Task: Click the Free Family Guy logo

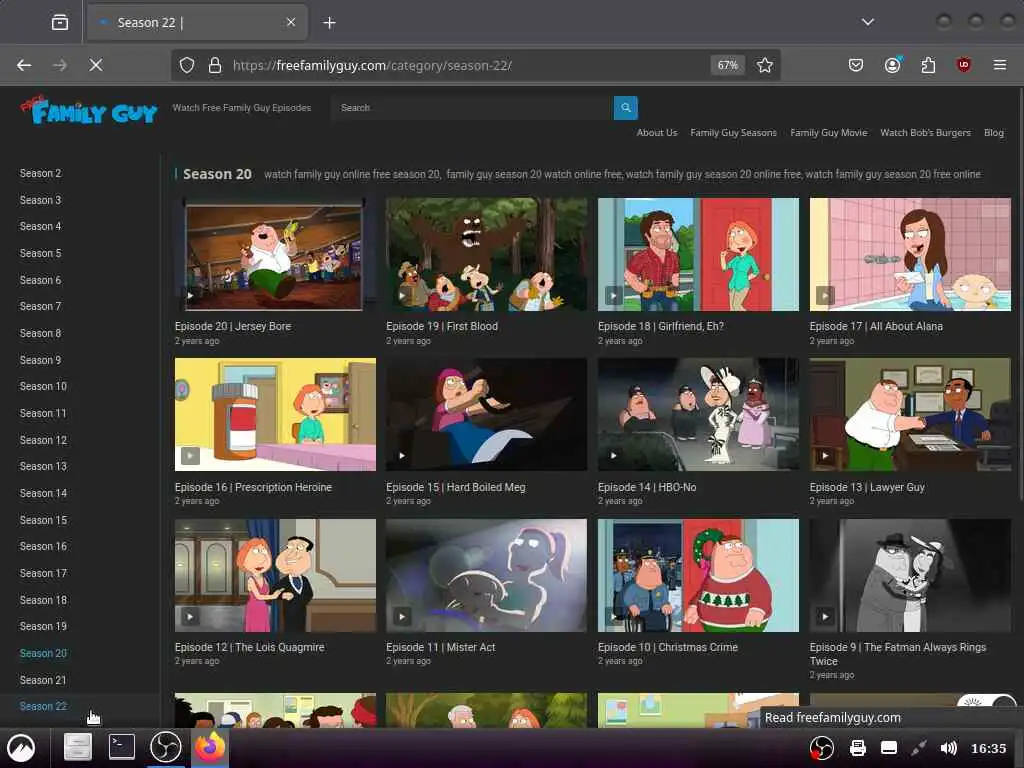Action: 89,110
